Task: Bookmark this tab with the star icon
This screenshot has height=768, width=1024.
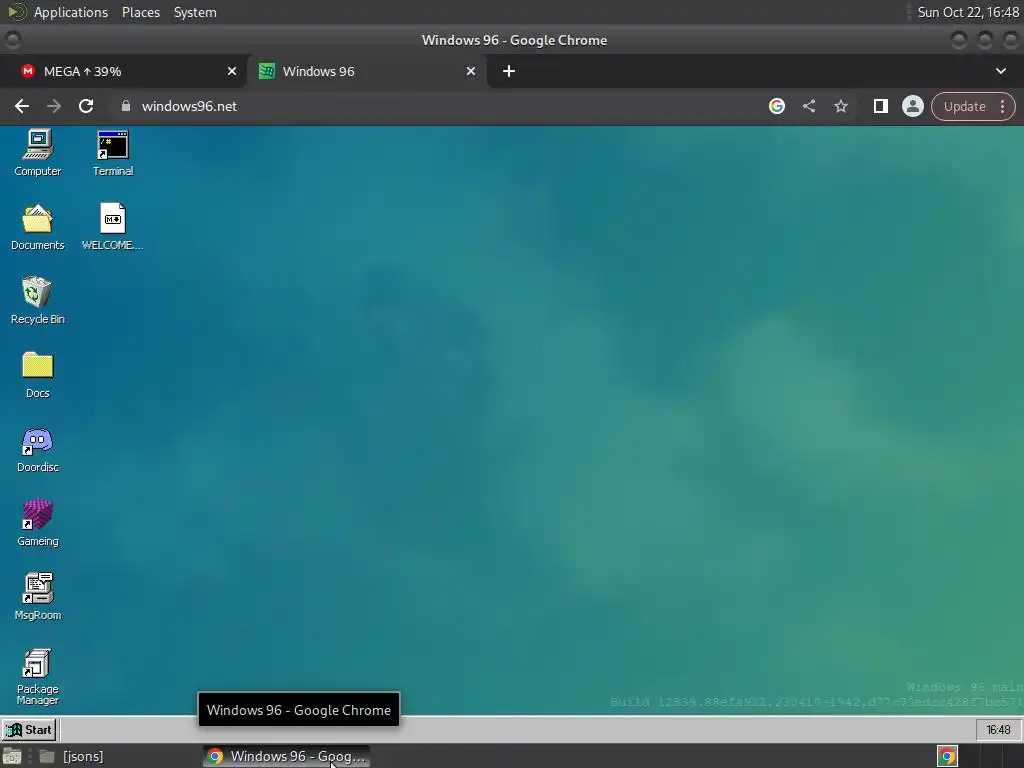Action: tap(840, 106)
